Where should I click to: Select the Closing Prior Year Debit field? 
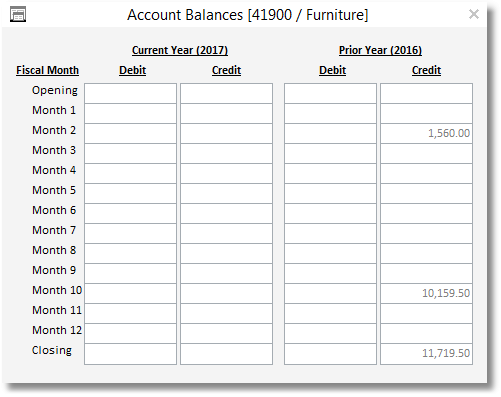coord(330,354)
